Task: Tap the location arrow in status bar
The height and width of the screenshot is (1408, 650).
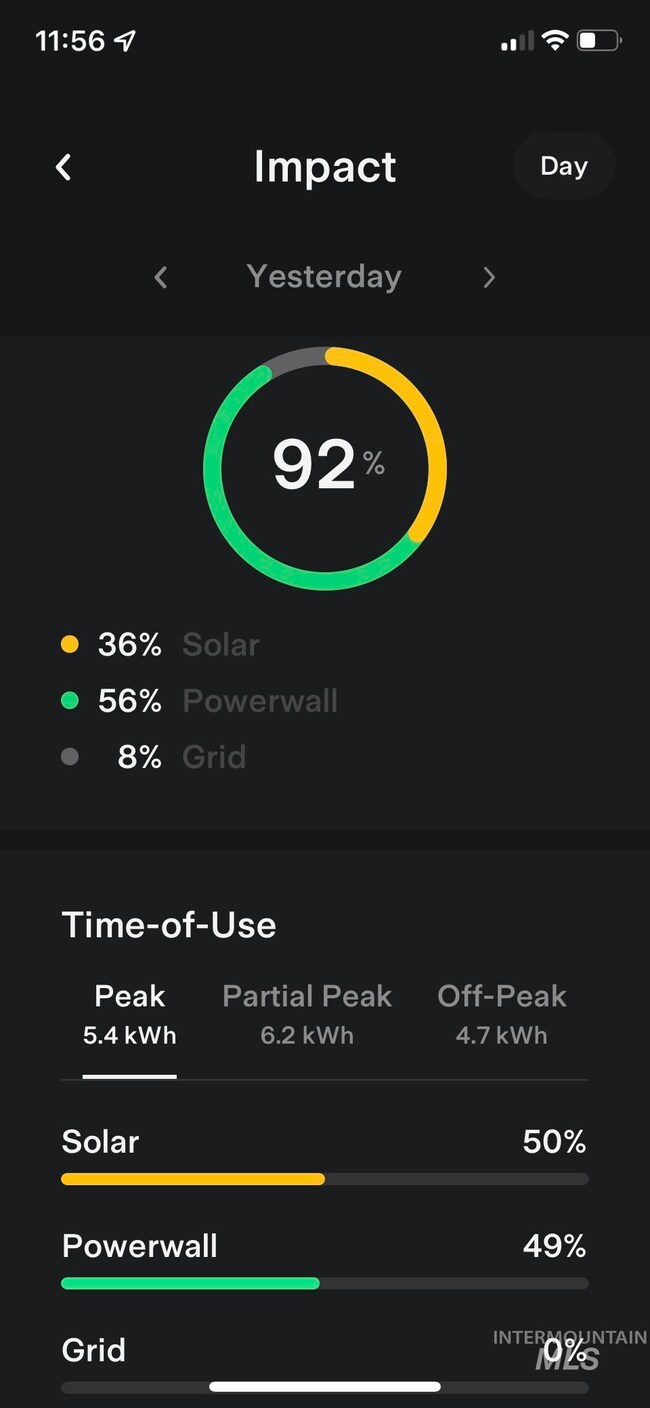Action: point(125,41)
